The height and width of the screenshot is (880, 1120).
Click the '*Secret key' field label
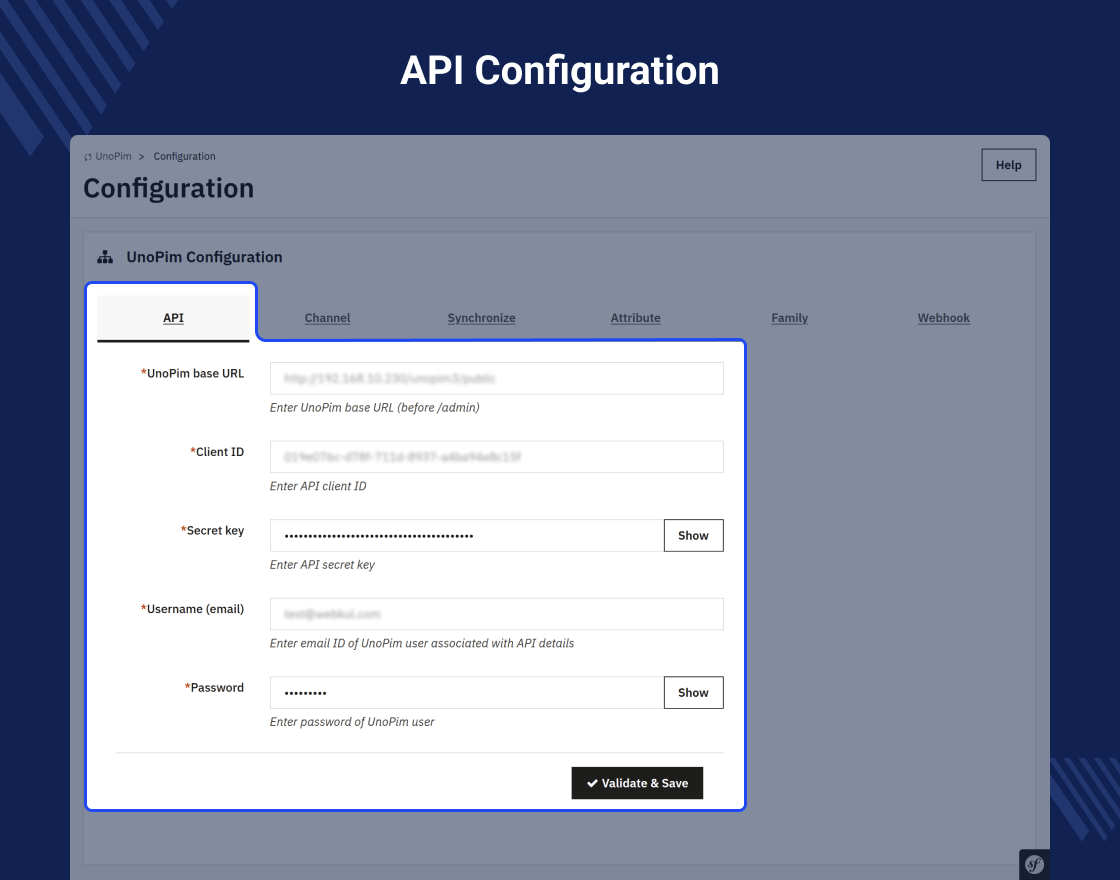pyautogui.click(x=212, y=531)
